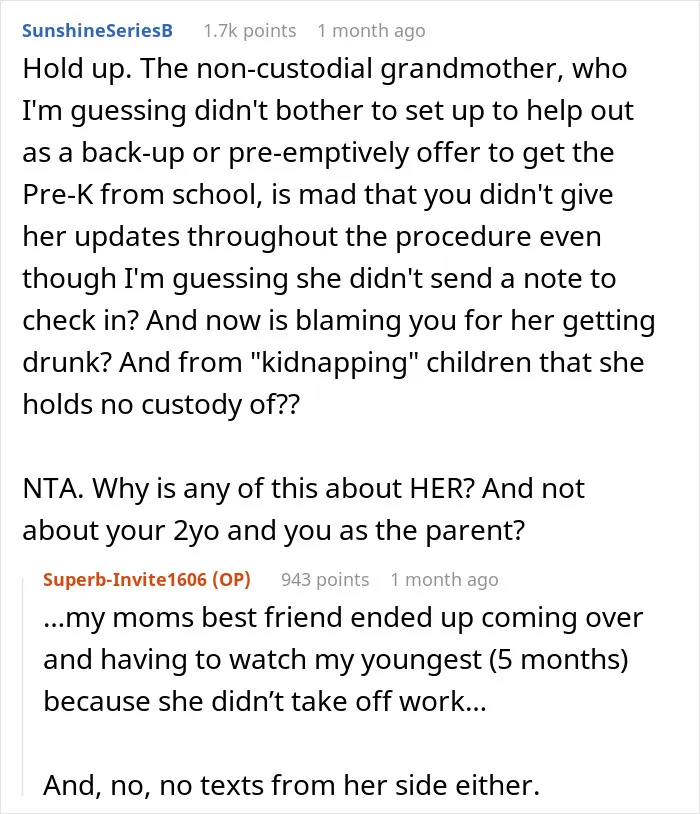This screenshot has height=814, width=700.
Task: Open Superb-Invite1606 profile link
Action: pos(125,579)
